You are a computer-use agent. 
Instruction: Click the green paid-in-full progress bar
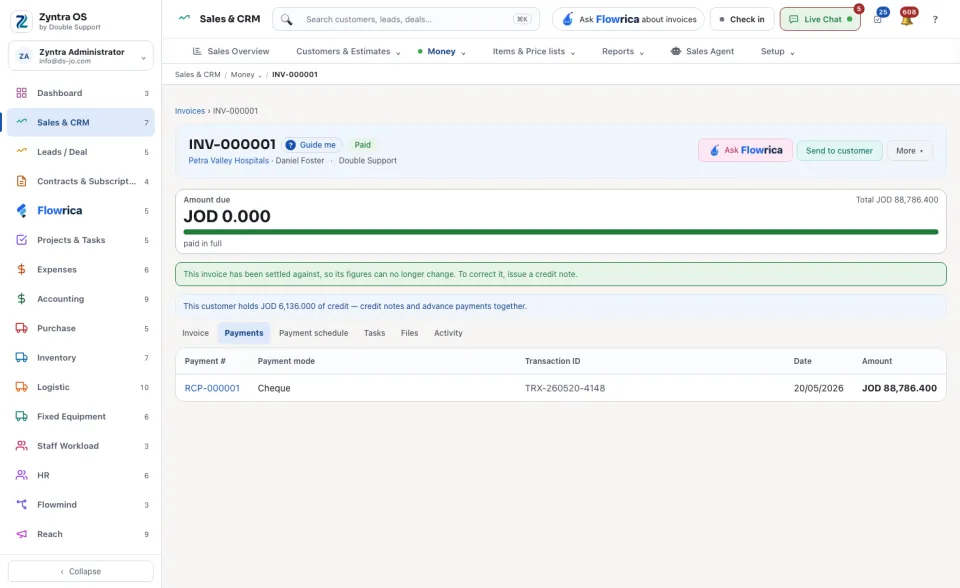561,232
